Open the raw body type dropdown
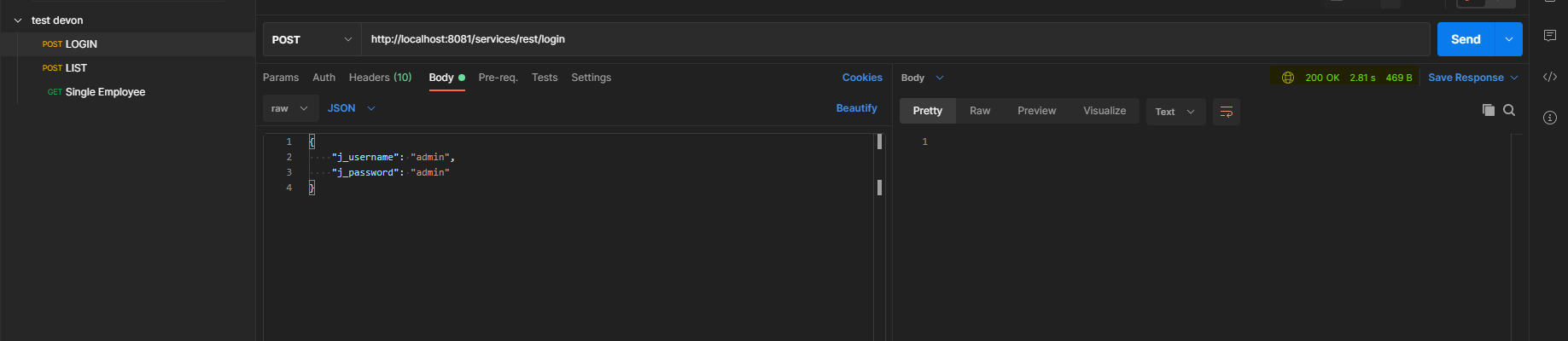1568x341 pixels. [290, 108]
